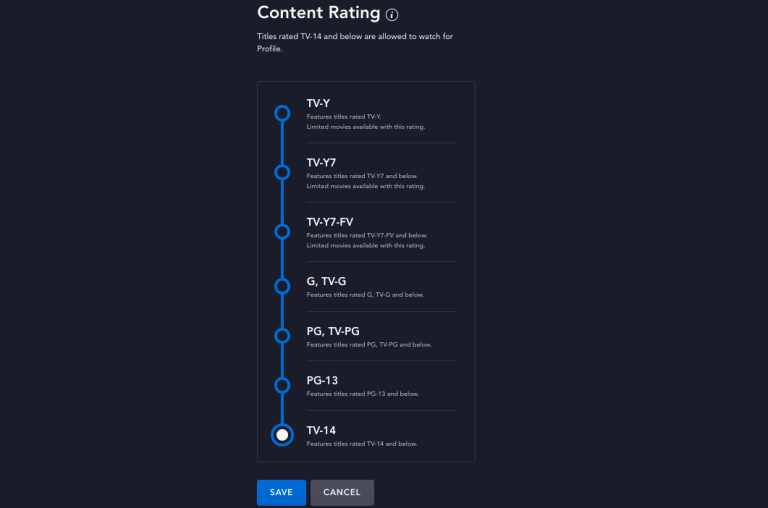Cancel the content rating changes
Viewport: 768px width, 508px height.
point(342,492)
